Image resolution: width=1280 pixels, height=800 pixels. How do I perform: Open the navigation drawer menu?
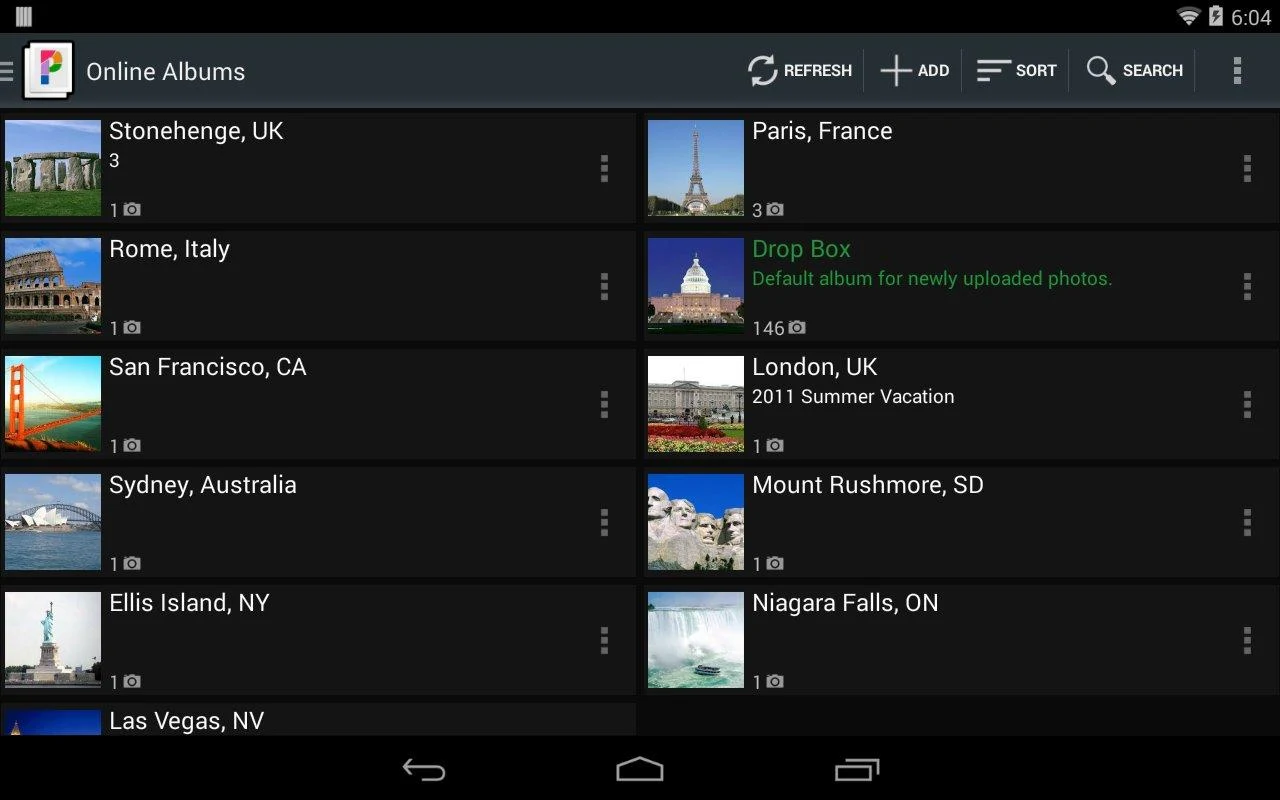tap(8, 70)
